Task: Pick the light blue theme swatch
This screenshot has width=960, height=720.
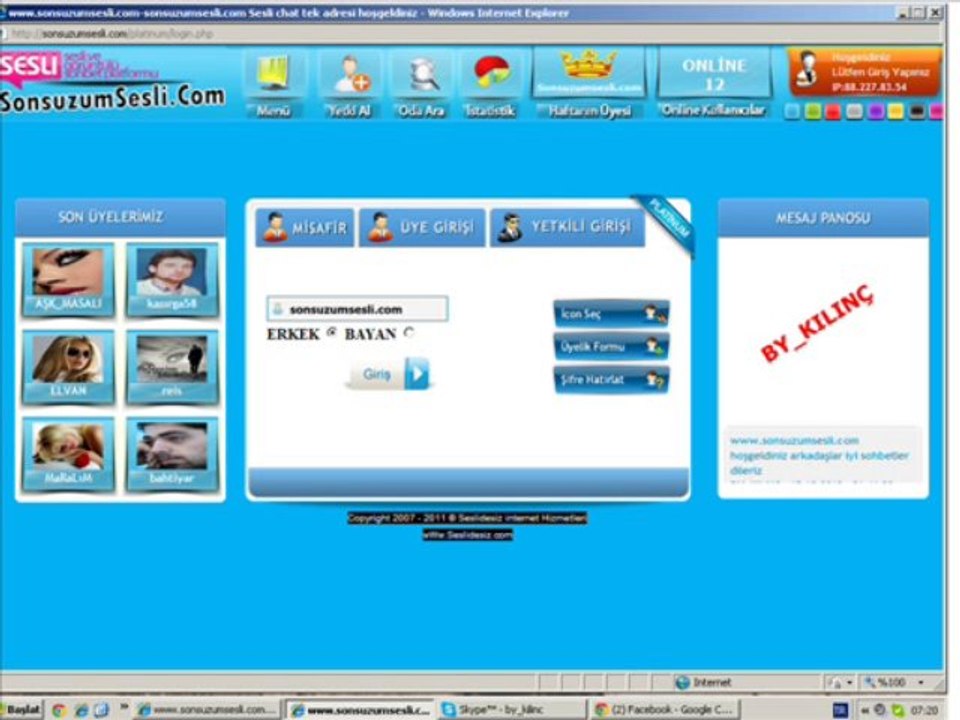Action: click(792, 111)
